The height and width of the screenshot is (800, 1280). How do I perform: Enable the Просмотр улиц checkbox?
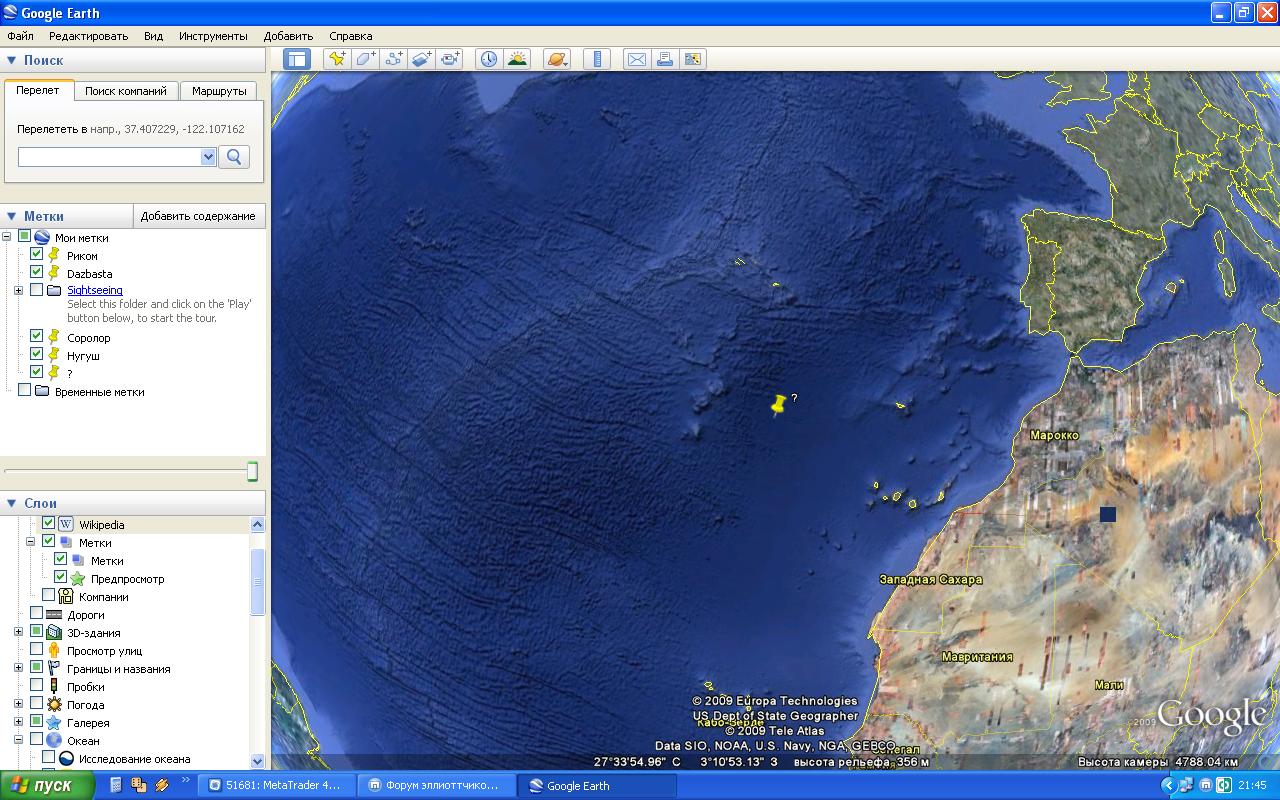pos(36,649)
